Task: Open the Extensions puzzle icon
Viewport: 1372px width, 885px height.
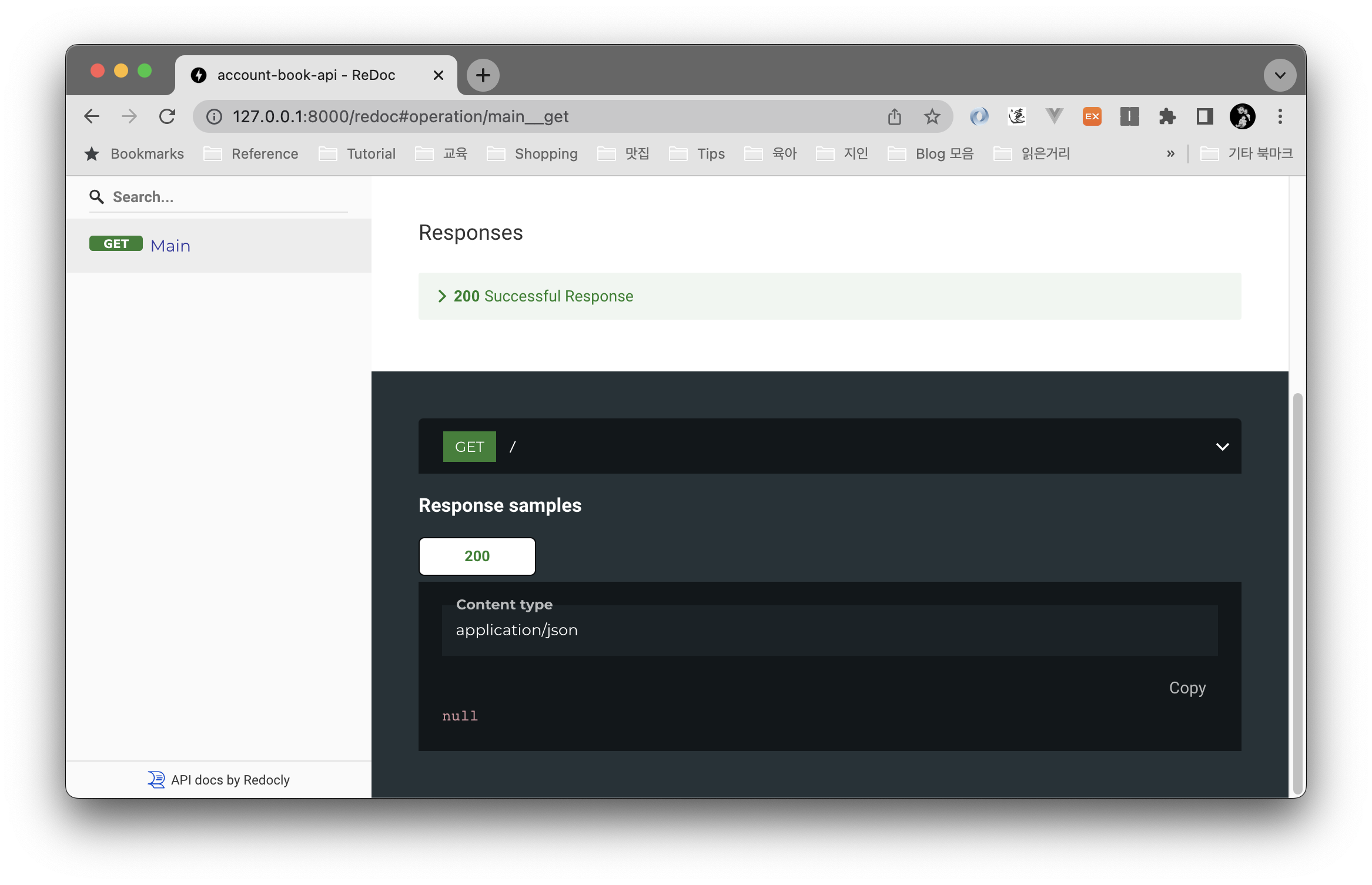Action: (1167, 116)
